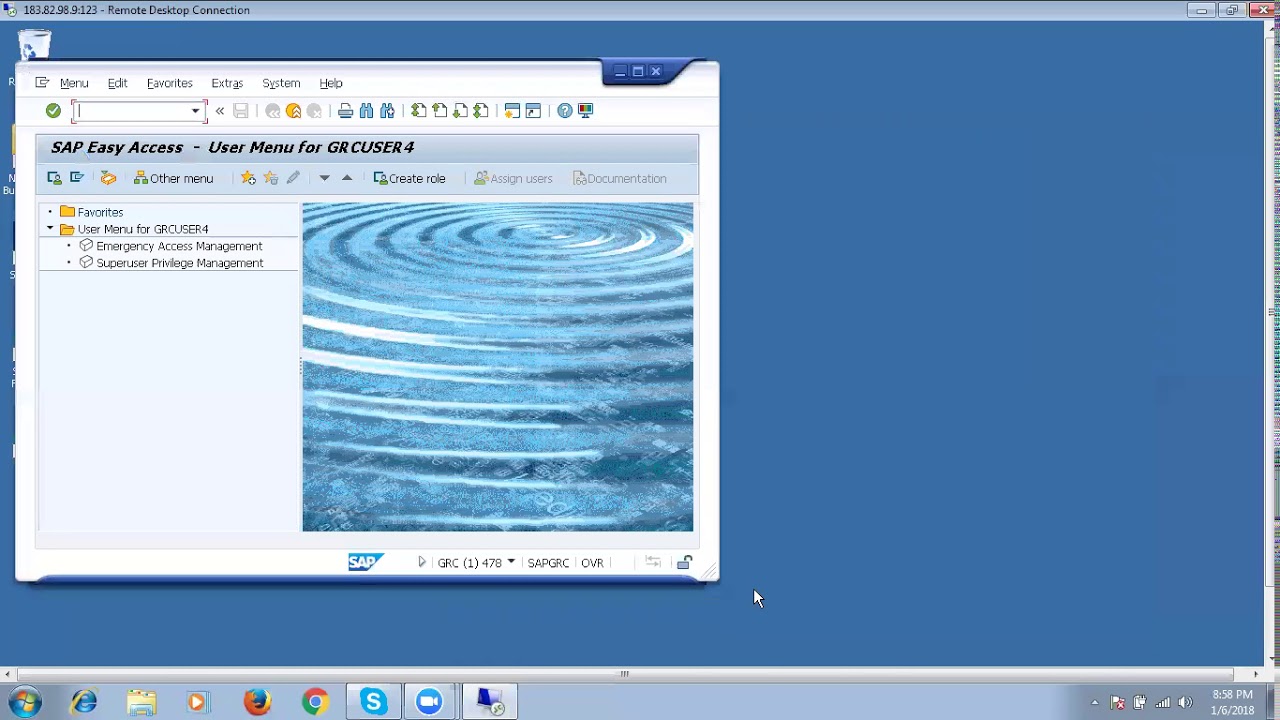Toggle OVR insert mode in status bar
Viewport: 1280px width, 720px height.
point(592,563)
